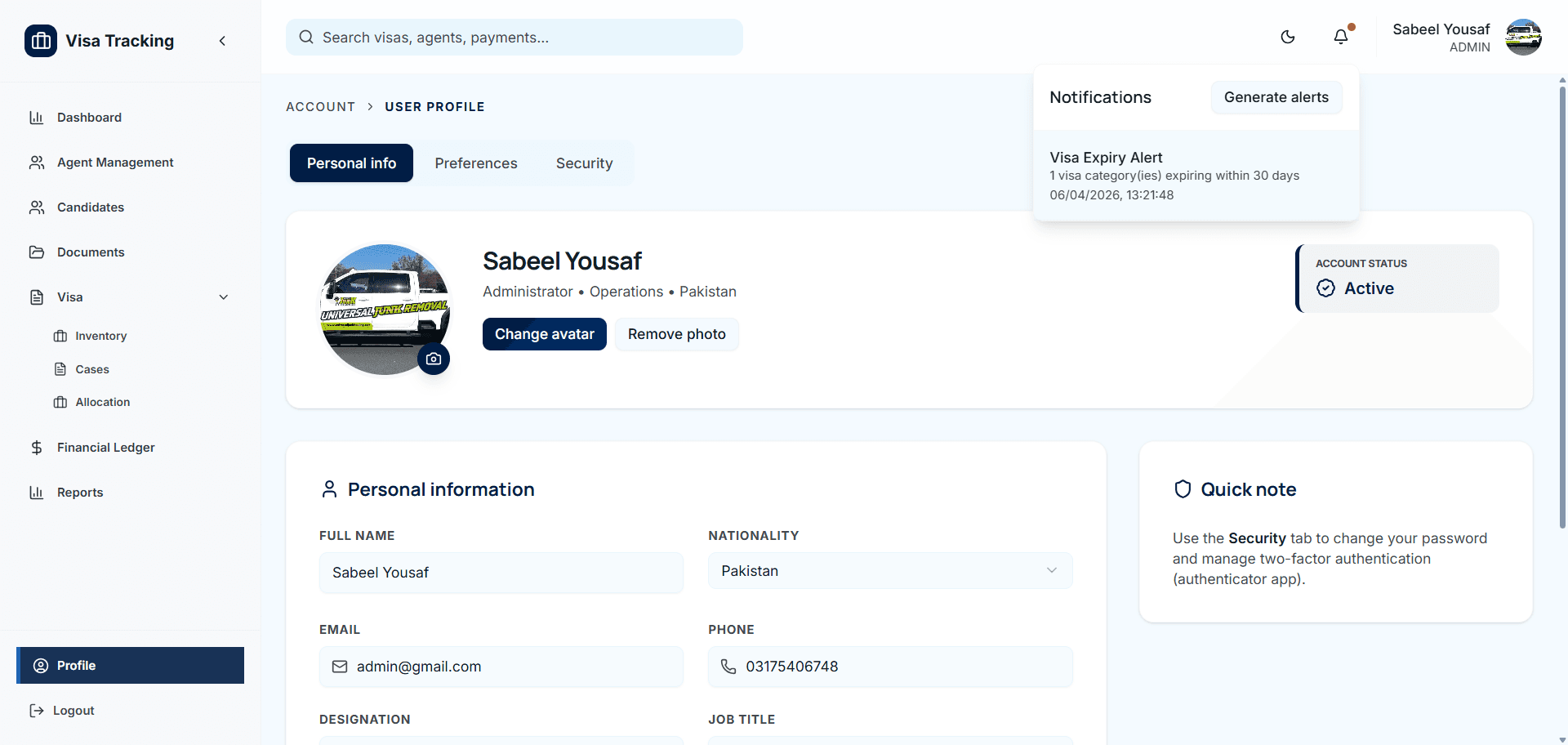Edit the Phone number field
The width and height of the screenshot is (1568, 745).
tap(890, 667)
